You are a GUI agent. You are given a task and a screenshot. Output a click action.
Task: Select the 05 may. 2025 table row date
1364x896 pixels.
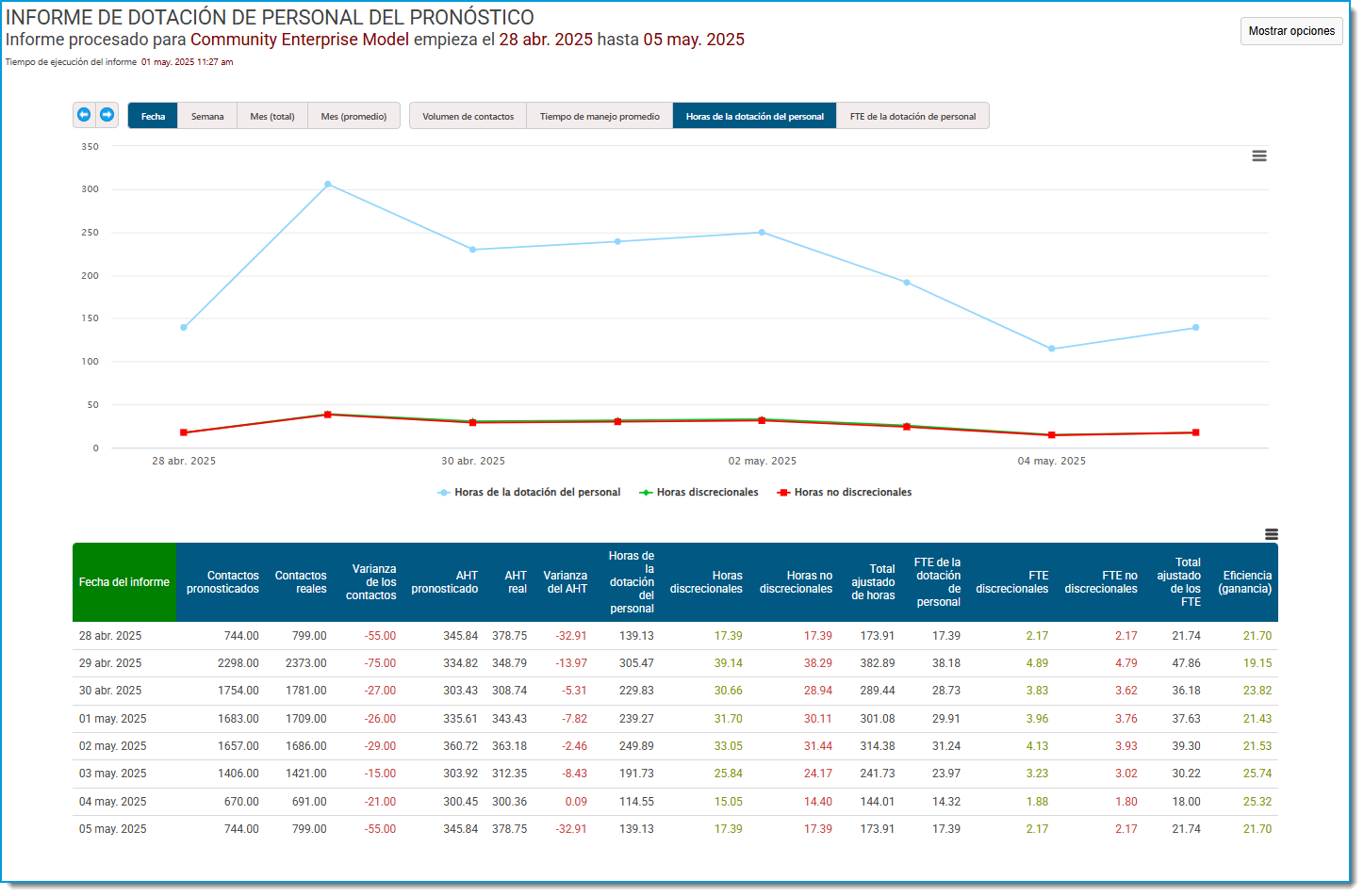click(x=113, y=829)
